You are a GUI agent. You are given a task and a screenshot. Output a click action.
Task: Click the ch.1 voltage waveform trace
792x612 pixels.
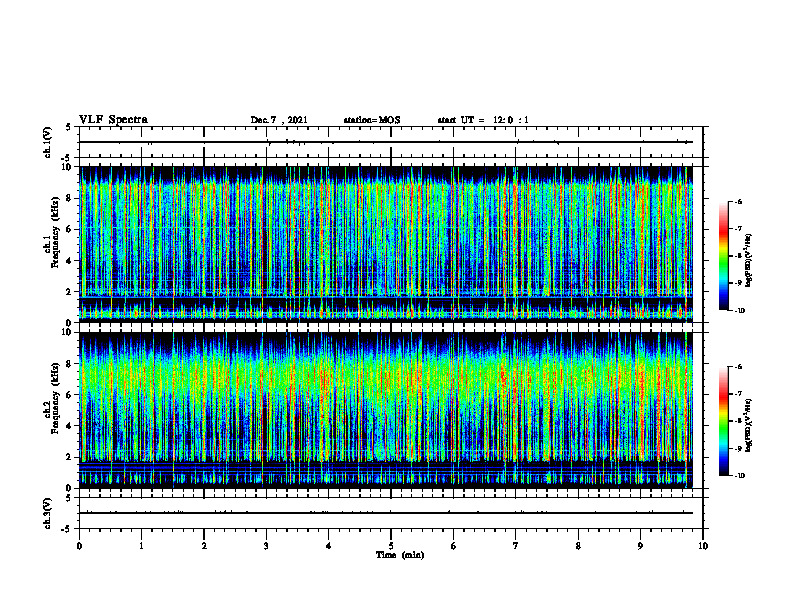coord(386,142)
